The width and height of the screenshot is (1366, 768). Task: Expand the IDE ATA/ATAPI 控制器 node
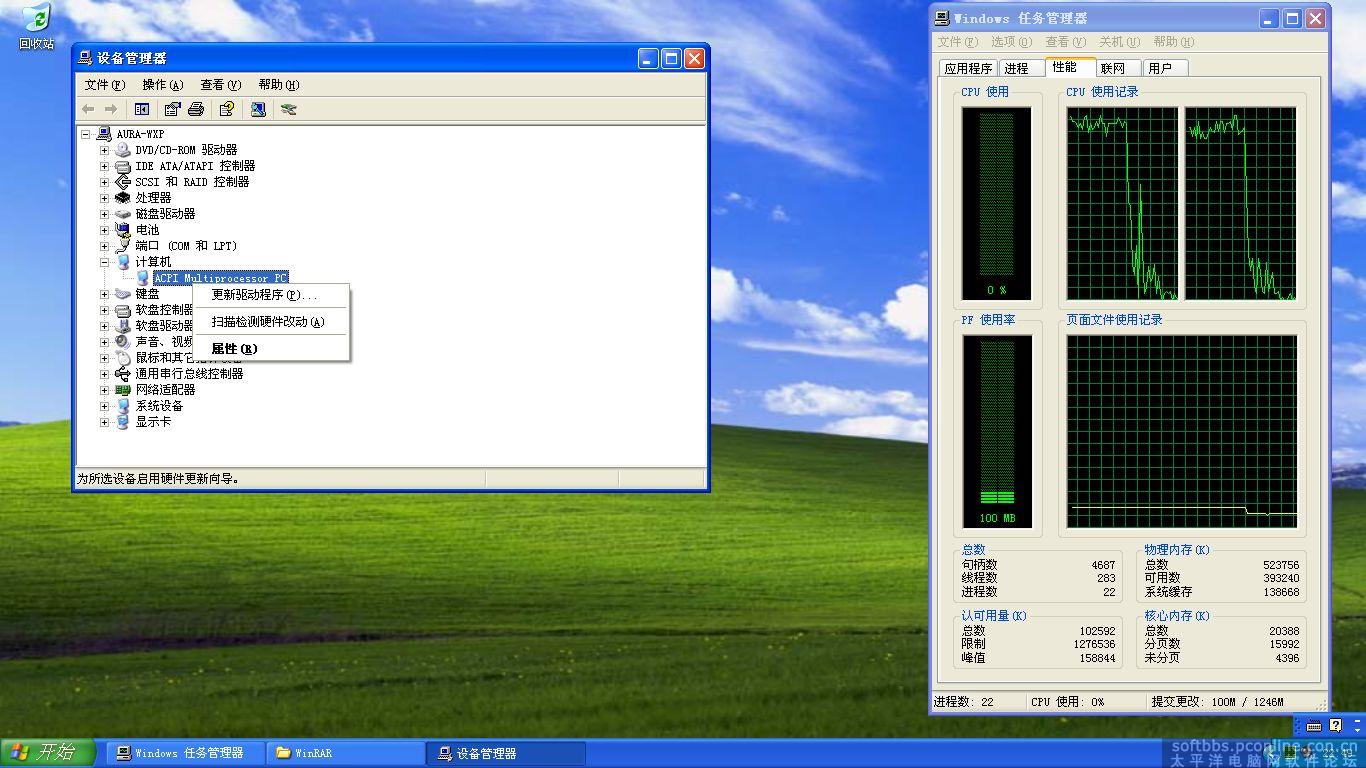pyautogui.click(x=104, y=166)
